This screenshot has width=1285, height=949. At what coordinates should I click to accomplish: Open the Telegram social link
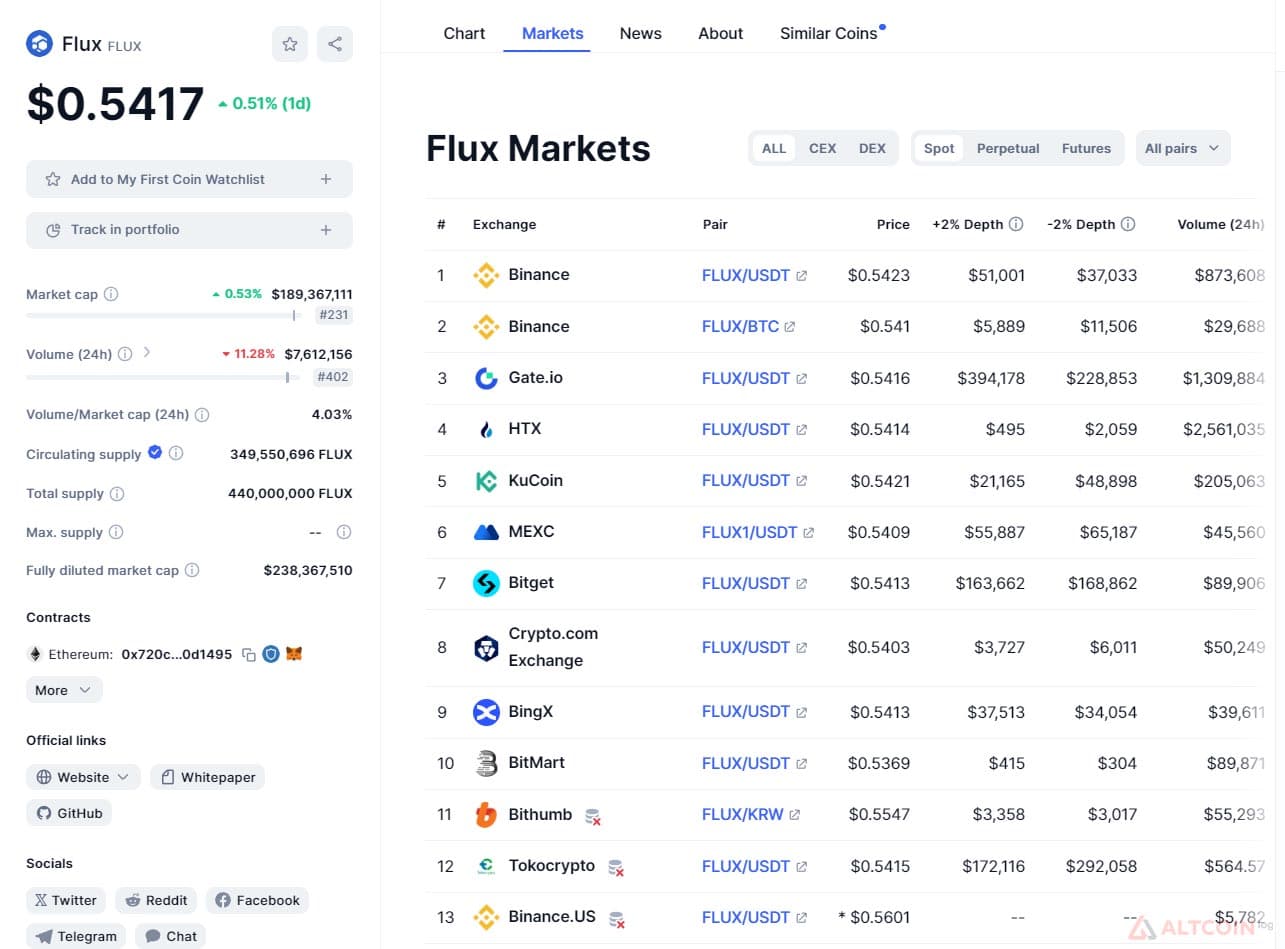pyautogui.click(x=76, y=936)
